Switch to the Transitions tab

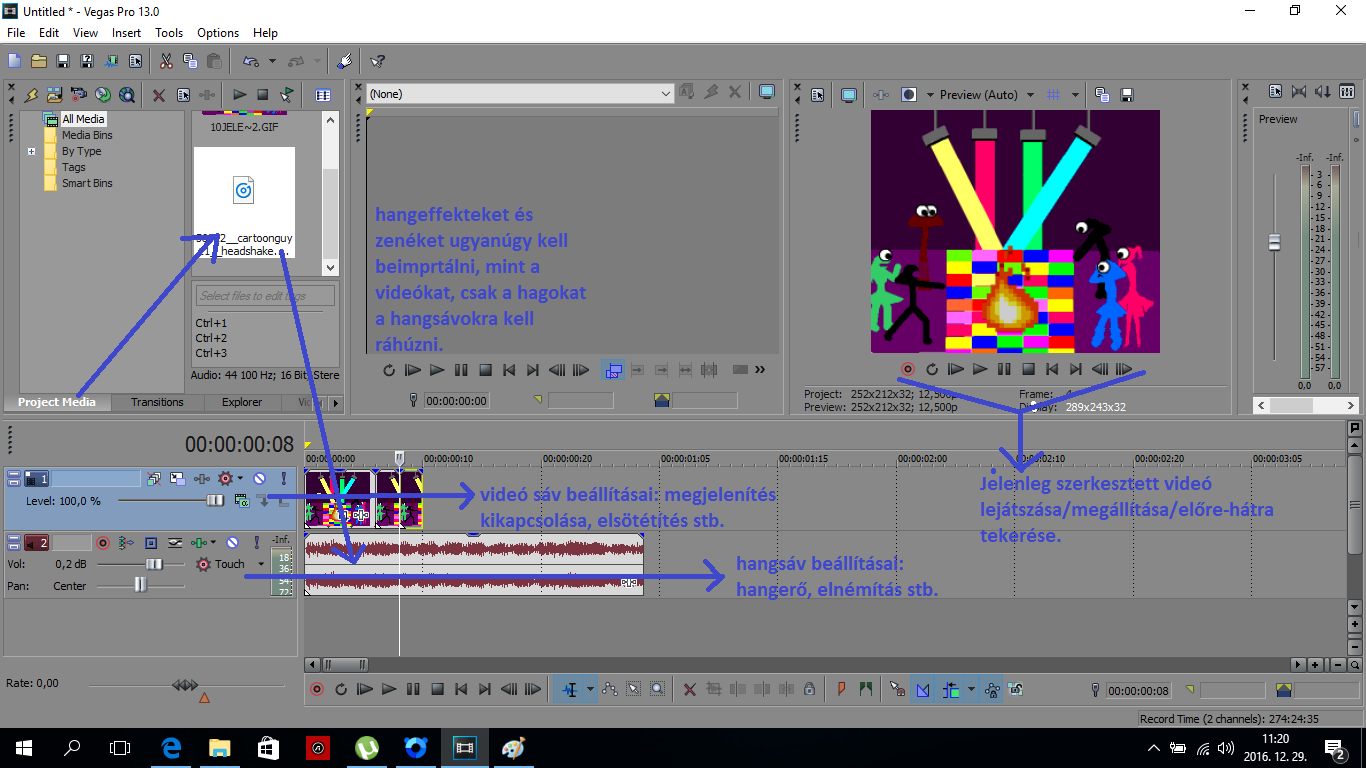click(x=157, y=402)
